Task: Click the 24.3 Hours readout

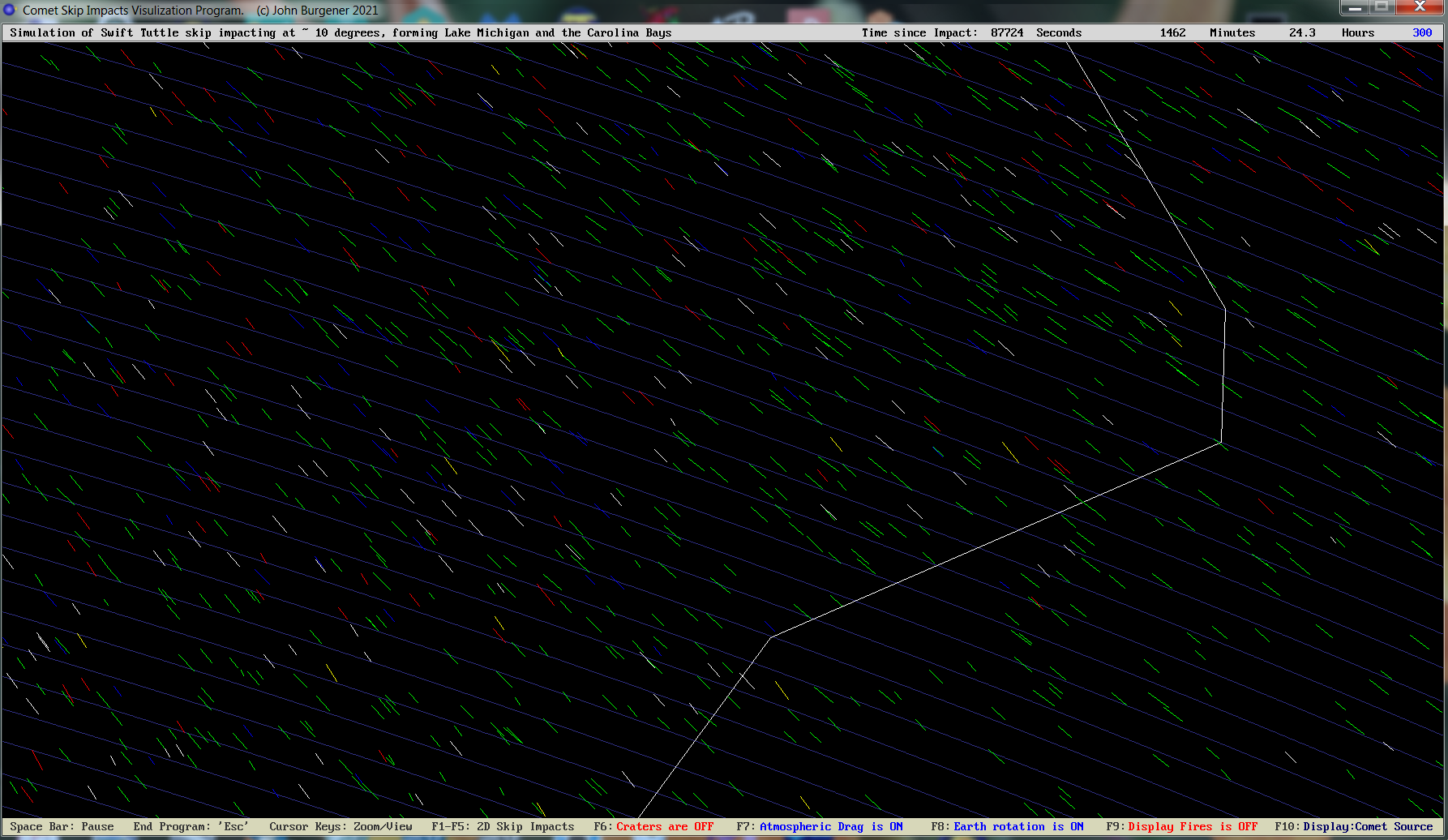Action: coord(1330,32)
